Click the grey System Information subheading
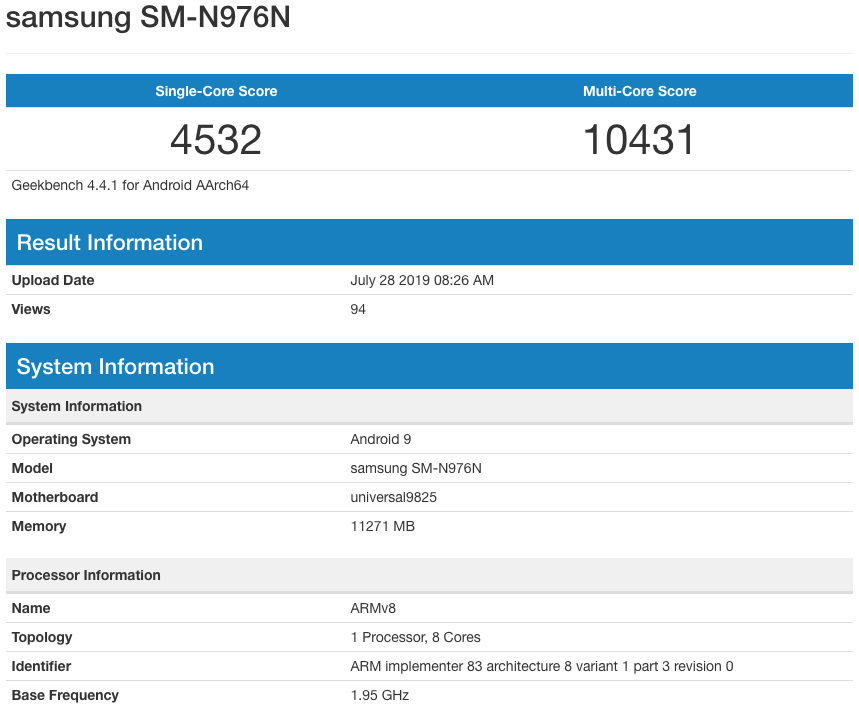Viewport: 859px width, 707px height. click(77, 406)
